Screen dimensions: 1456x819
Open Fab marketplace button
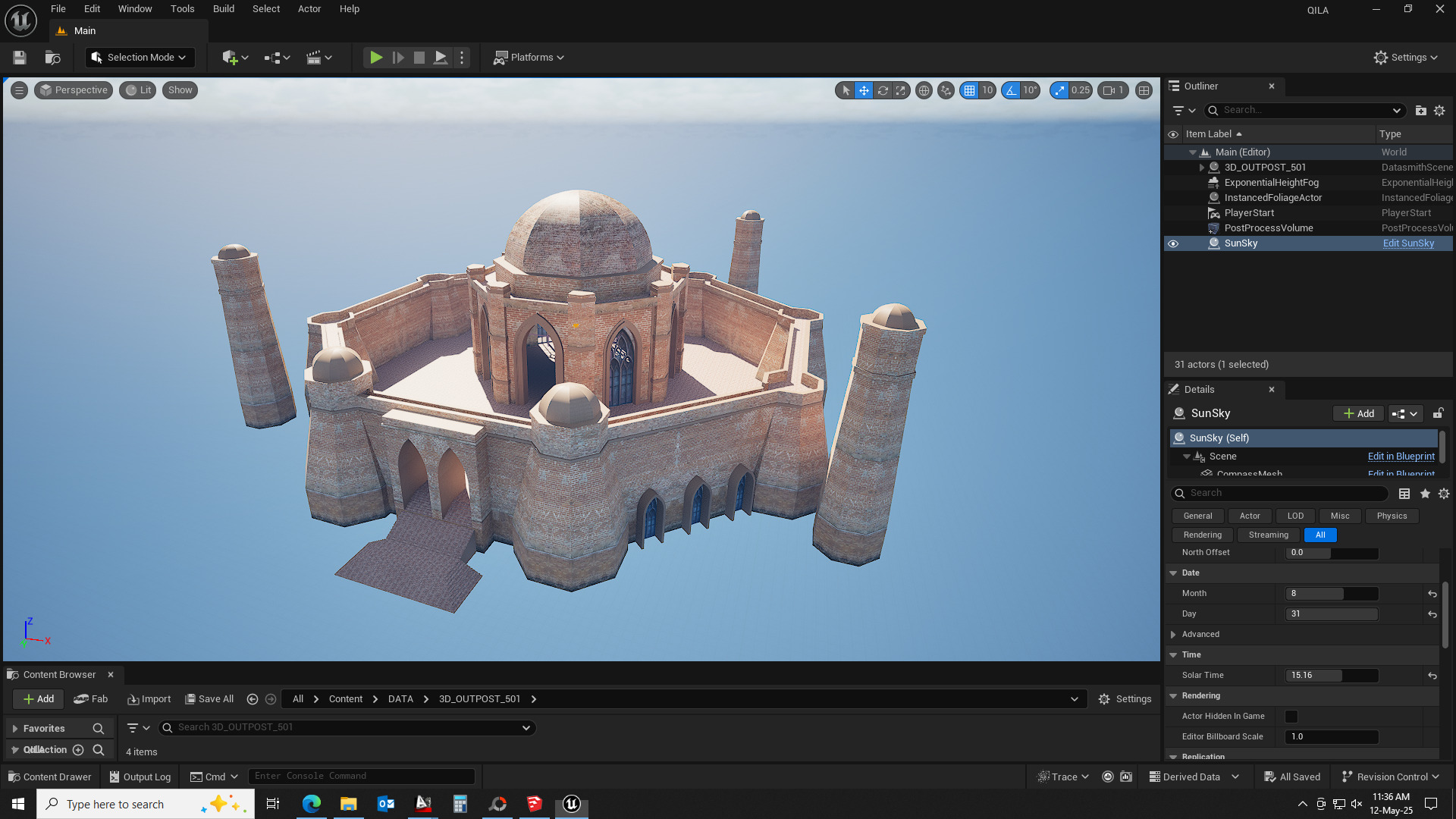coord(91,699)
